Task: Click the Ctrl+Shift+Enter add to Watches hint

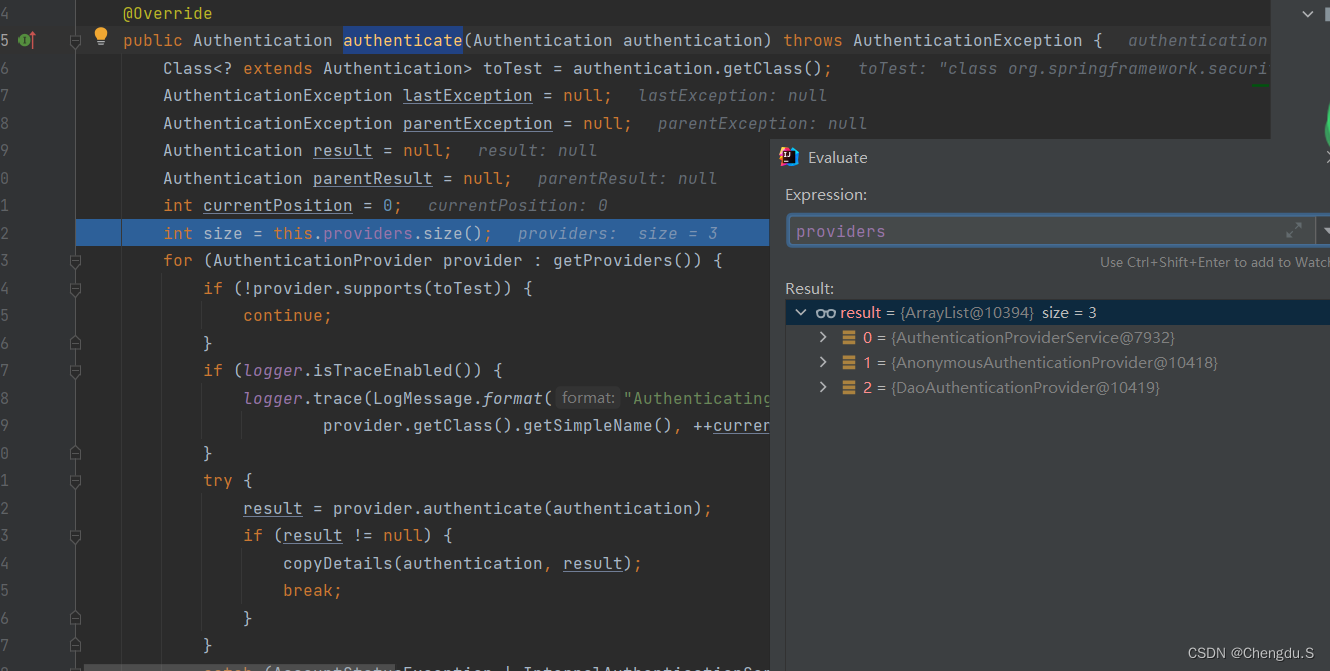Action: click(x=1215, y=262)
